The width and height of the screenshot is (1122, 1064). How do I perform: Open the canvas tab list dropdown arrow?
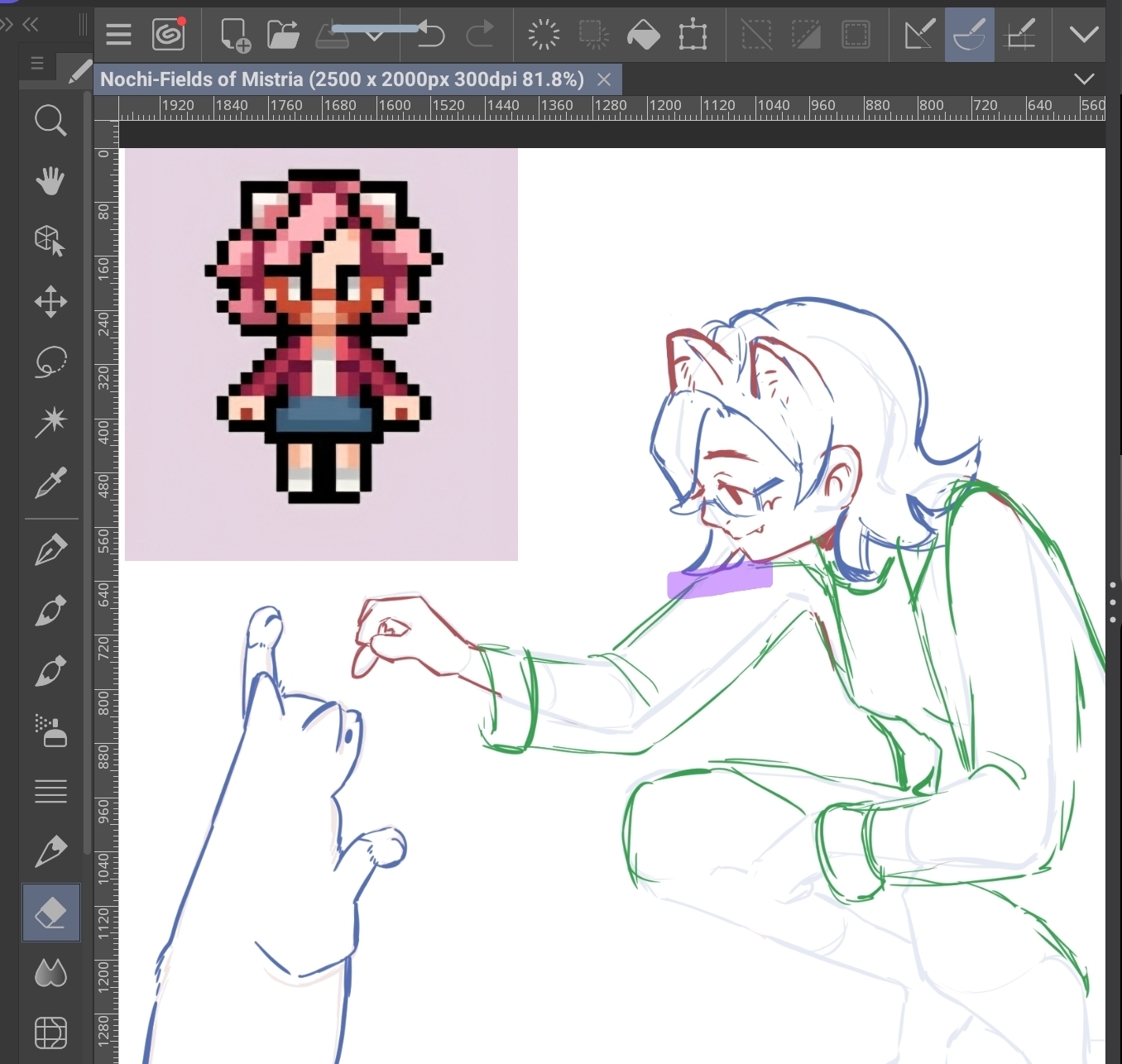[1084, 79]
